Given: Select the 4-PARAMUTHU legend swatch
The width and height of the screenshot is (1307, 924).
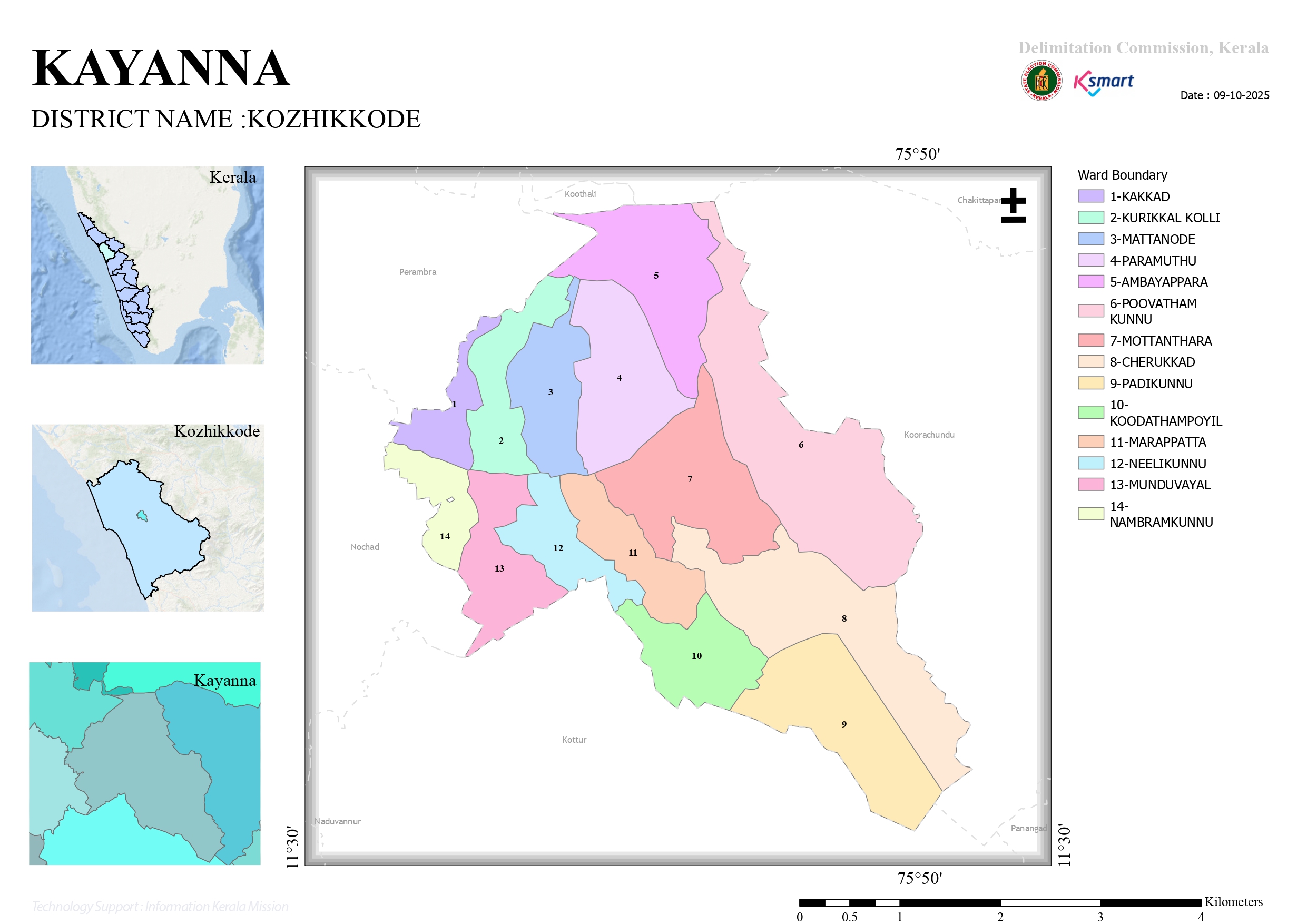Looking at the screenshot, I should click(1090, 261).
